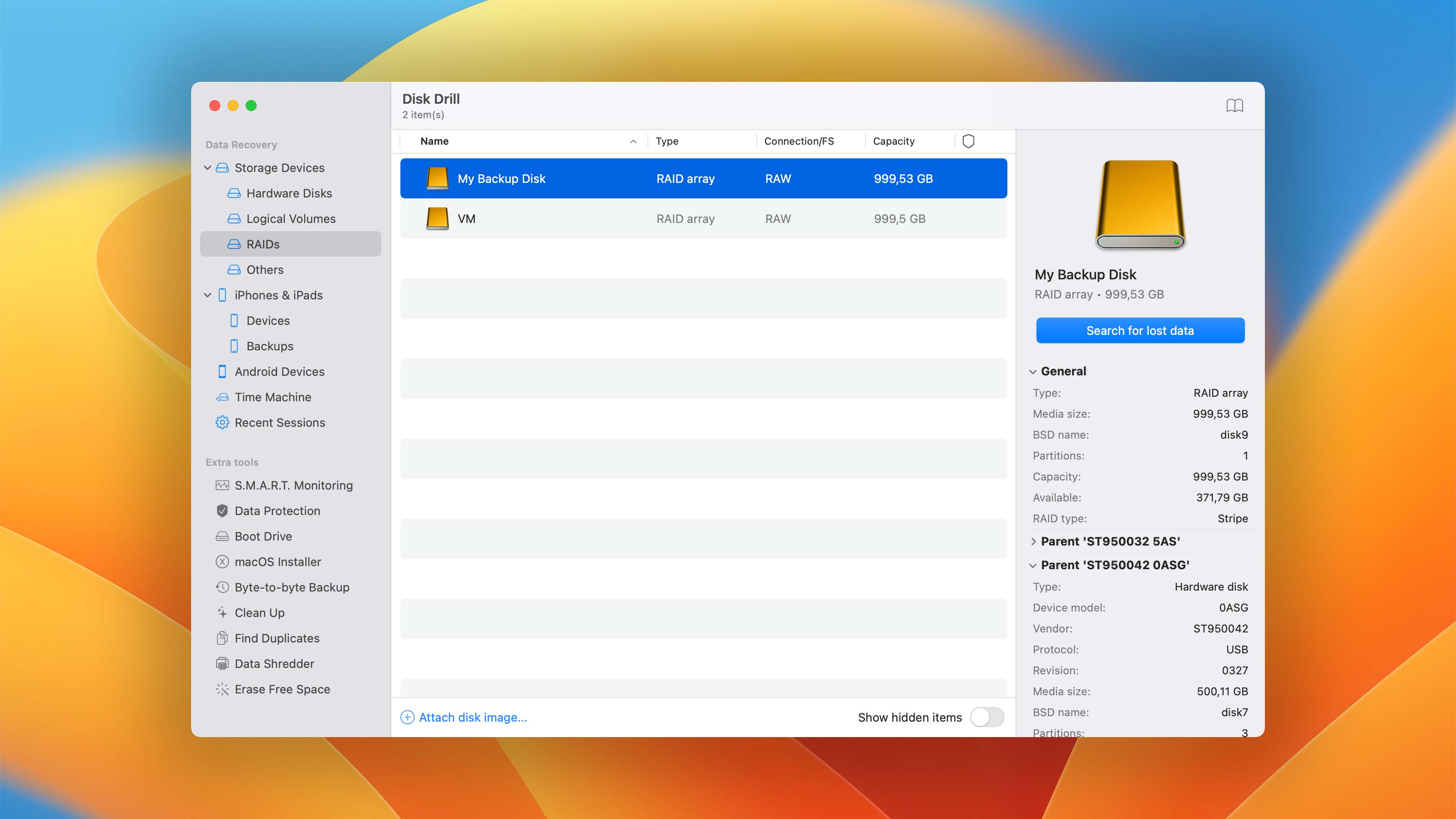Open the Time Machine section
Image resolution: width=1456 pixels, height=819 pixels.
273,397
